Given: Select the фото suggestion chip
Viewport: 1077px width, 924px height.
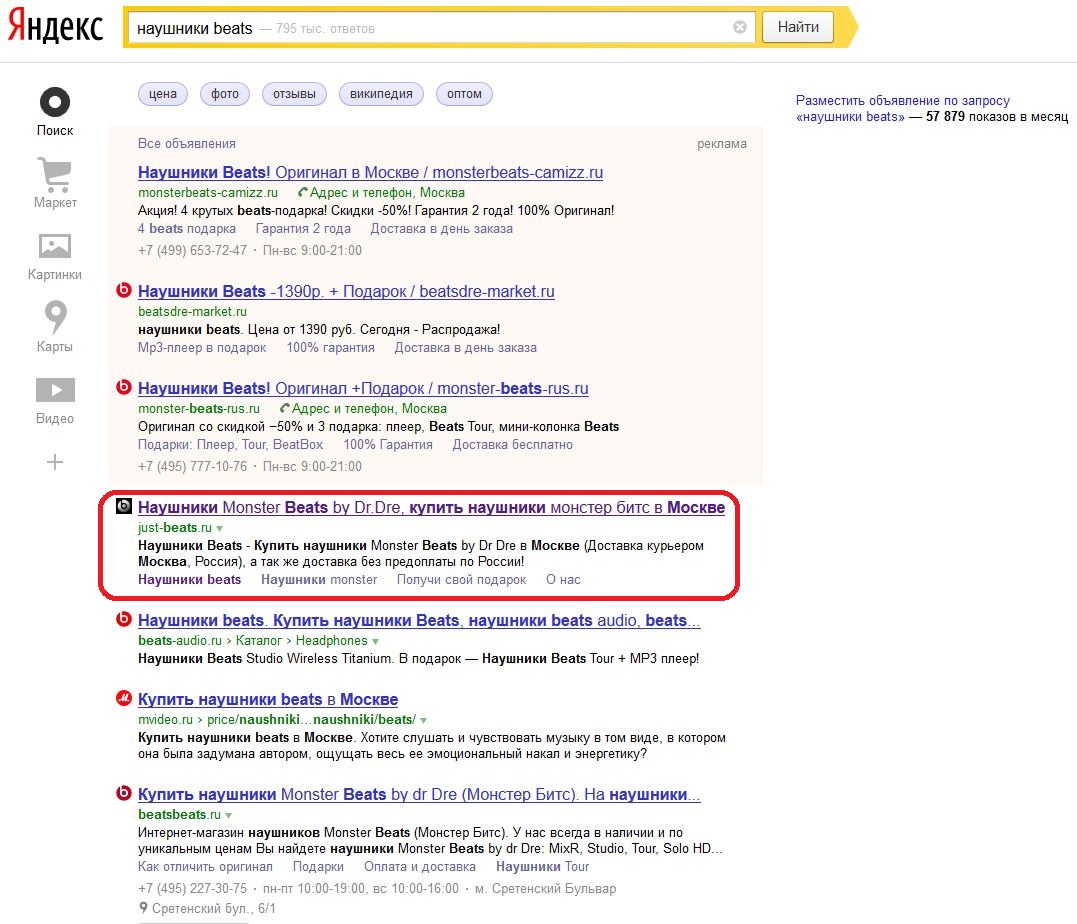Looking at the screenshot, I should (225, 94).
